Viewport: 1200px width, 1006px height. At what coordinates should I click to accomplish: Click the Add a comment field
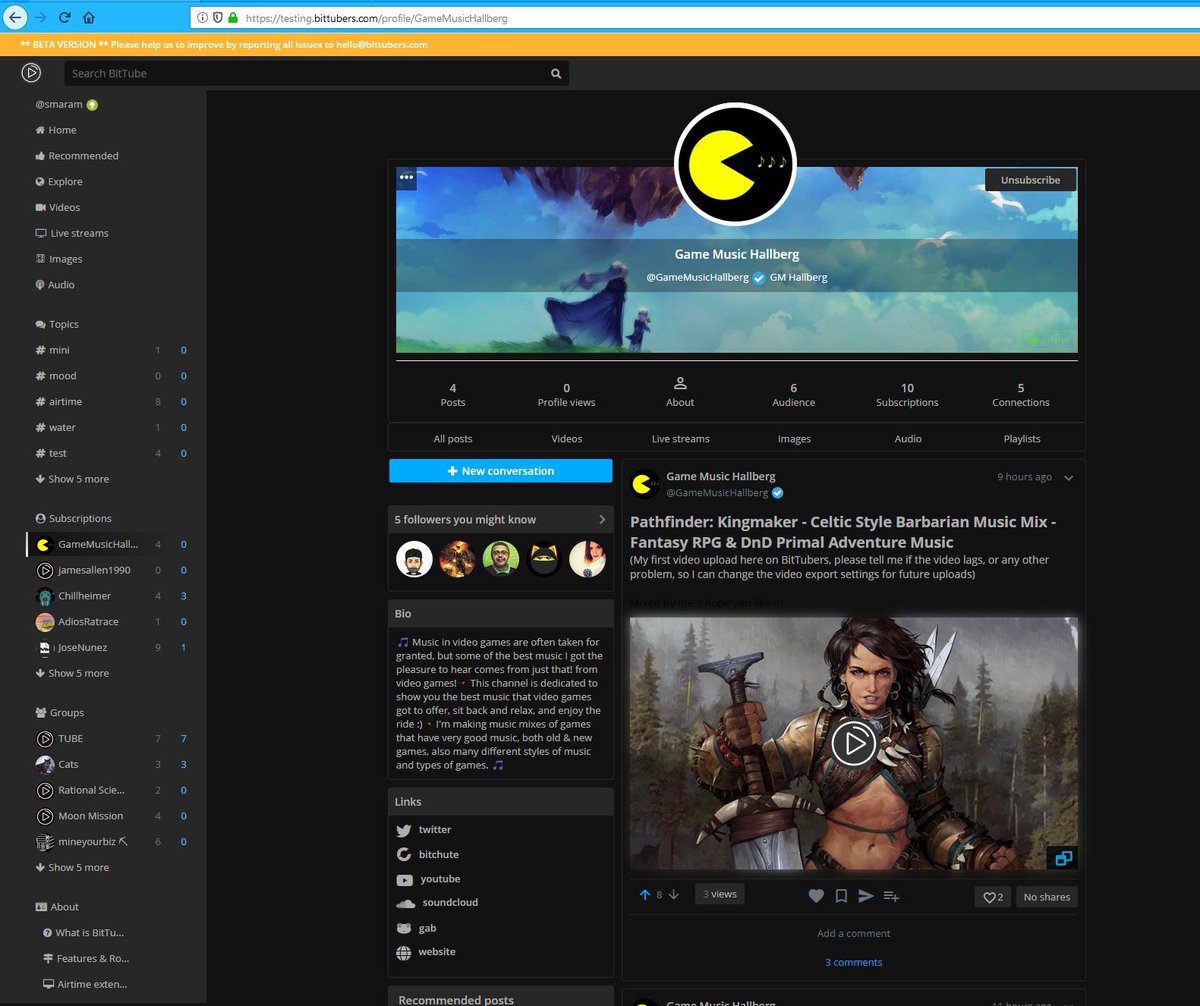click(853, 933)
